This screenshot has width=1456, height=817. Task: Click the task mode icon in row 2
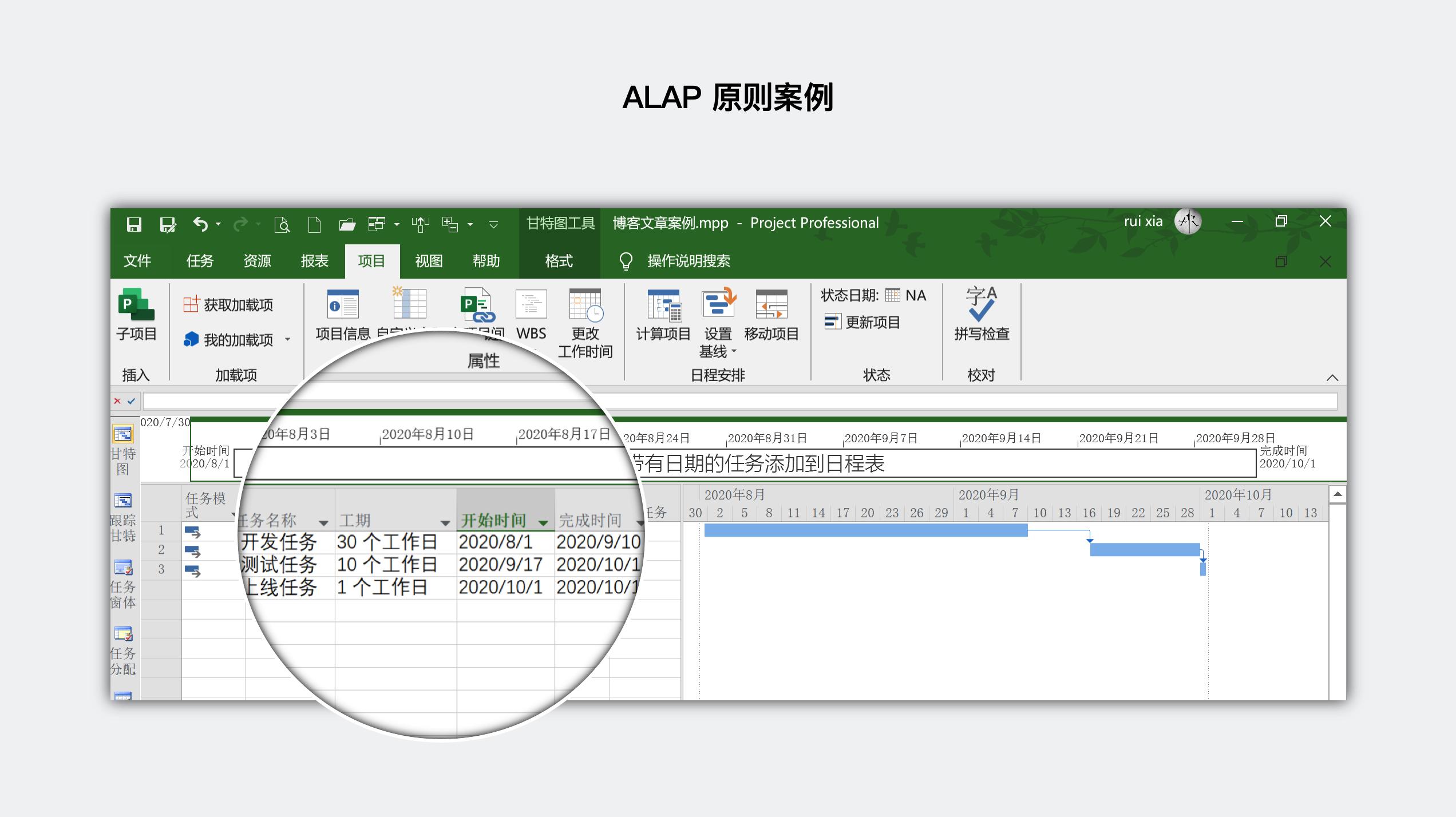pyautogui.click(x=193, y=552)
